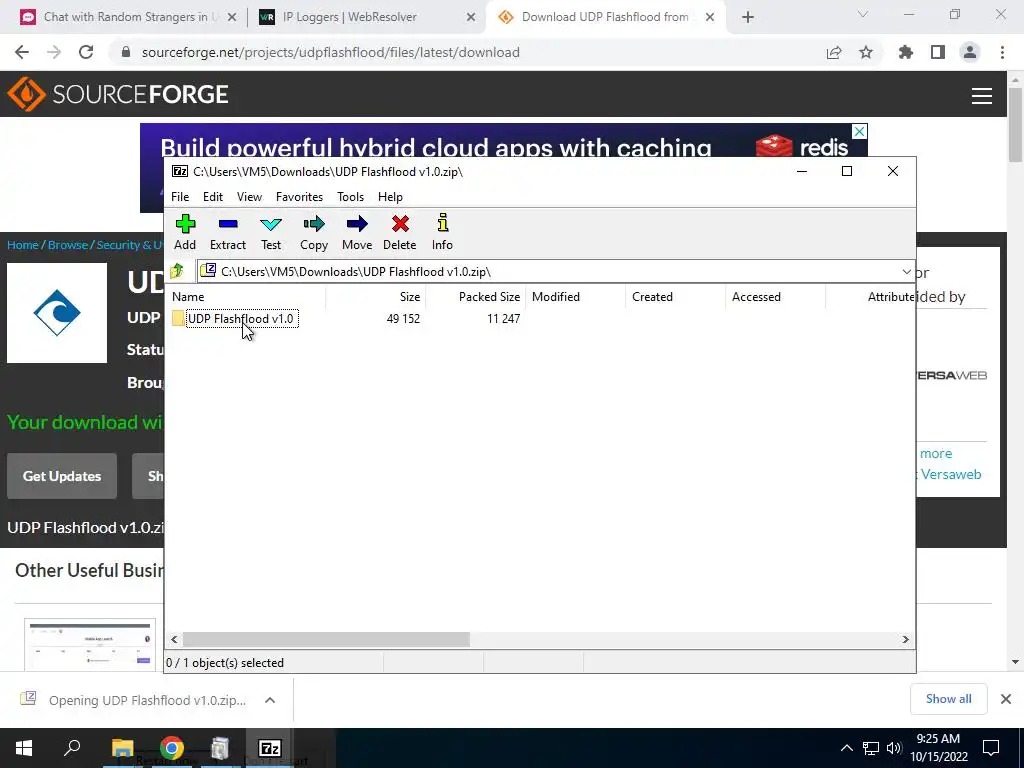Open the Chrome profile avatar
Screen dimensions: 1024x768
coord(970,52)
